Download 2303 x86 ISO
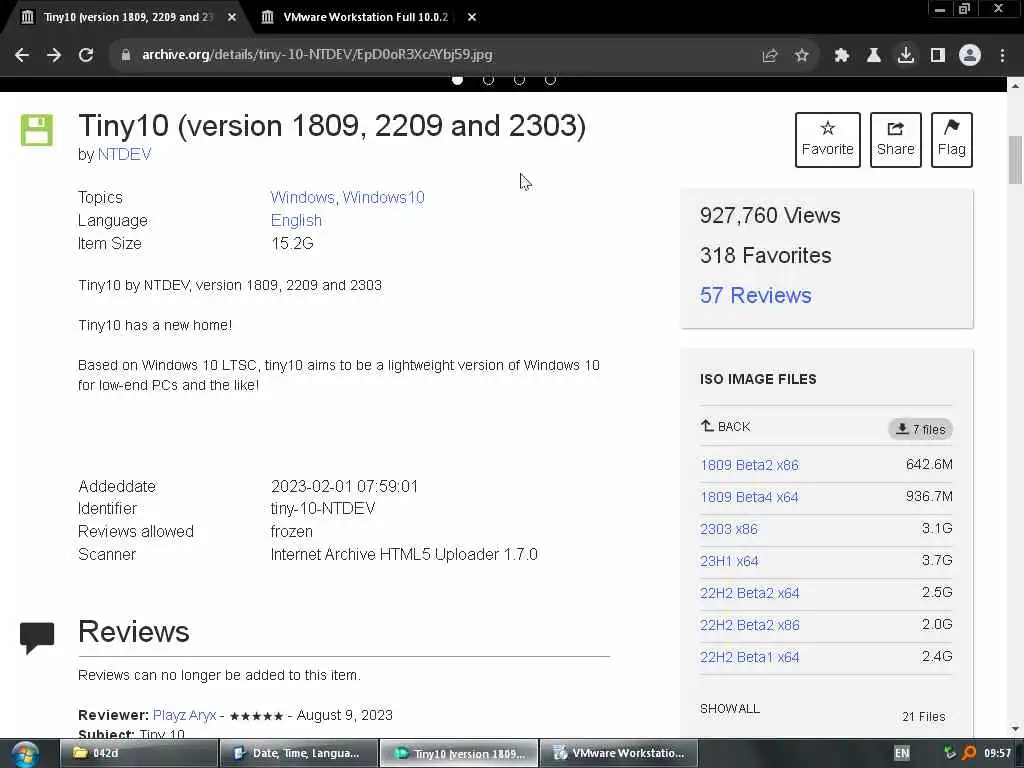The image size is (1024, 768). coord(729,529)
